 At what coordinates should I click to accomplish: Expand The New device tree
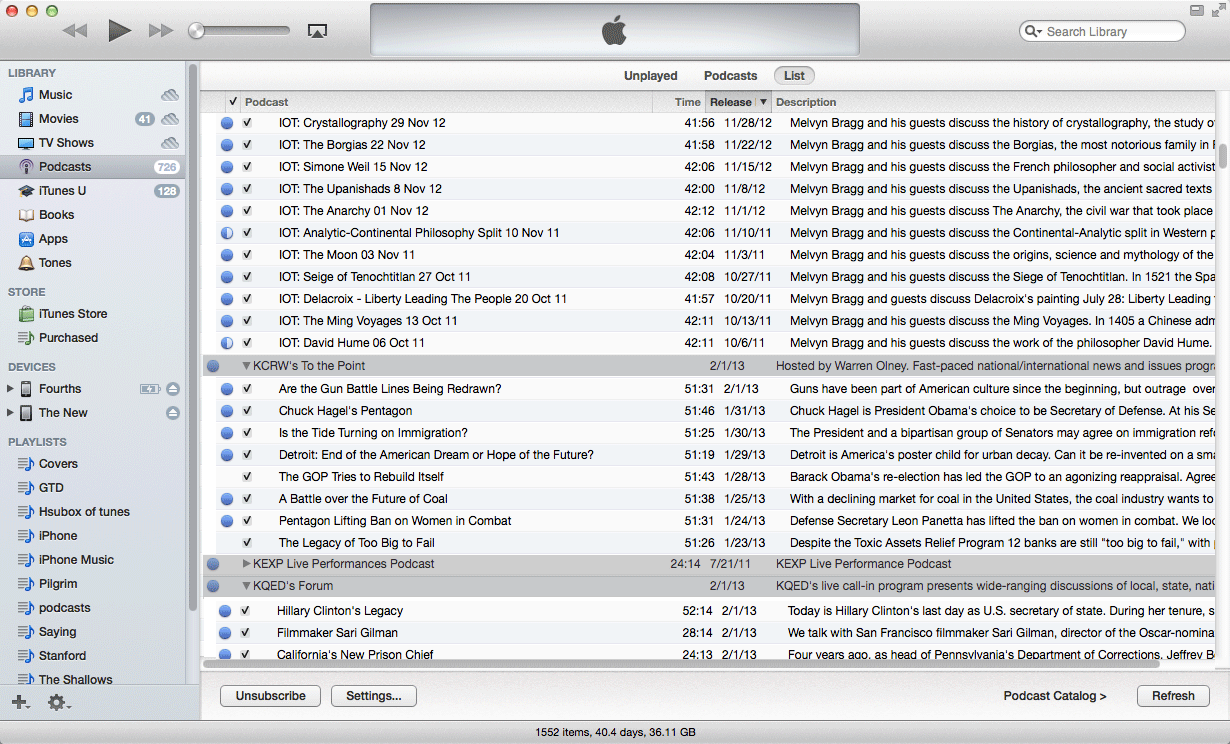10,413
